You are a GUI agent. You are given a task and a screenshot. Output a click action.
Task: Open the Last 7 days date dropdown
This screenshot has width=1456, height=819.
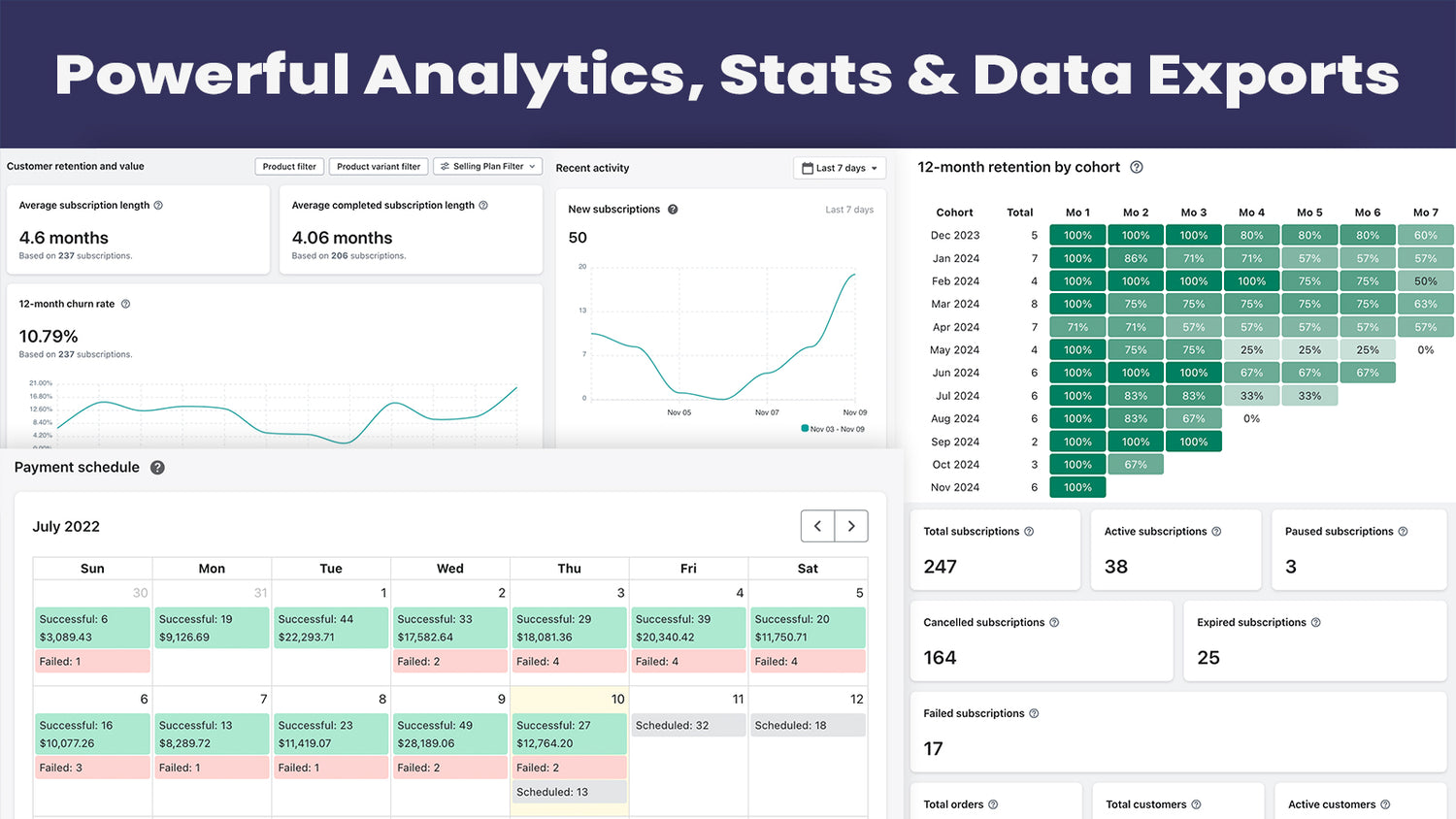point(840,168)
